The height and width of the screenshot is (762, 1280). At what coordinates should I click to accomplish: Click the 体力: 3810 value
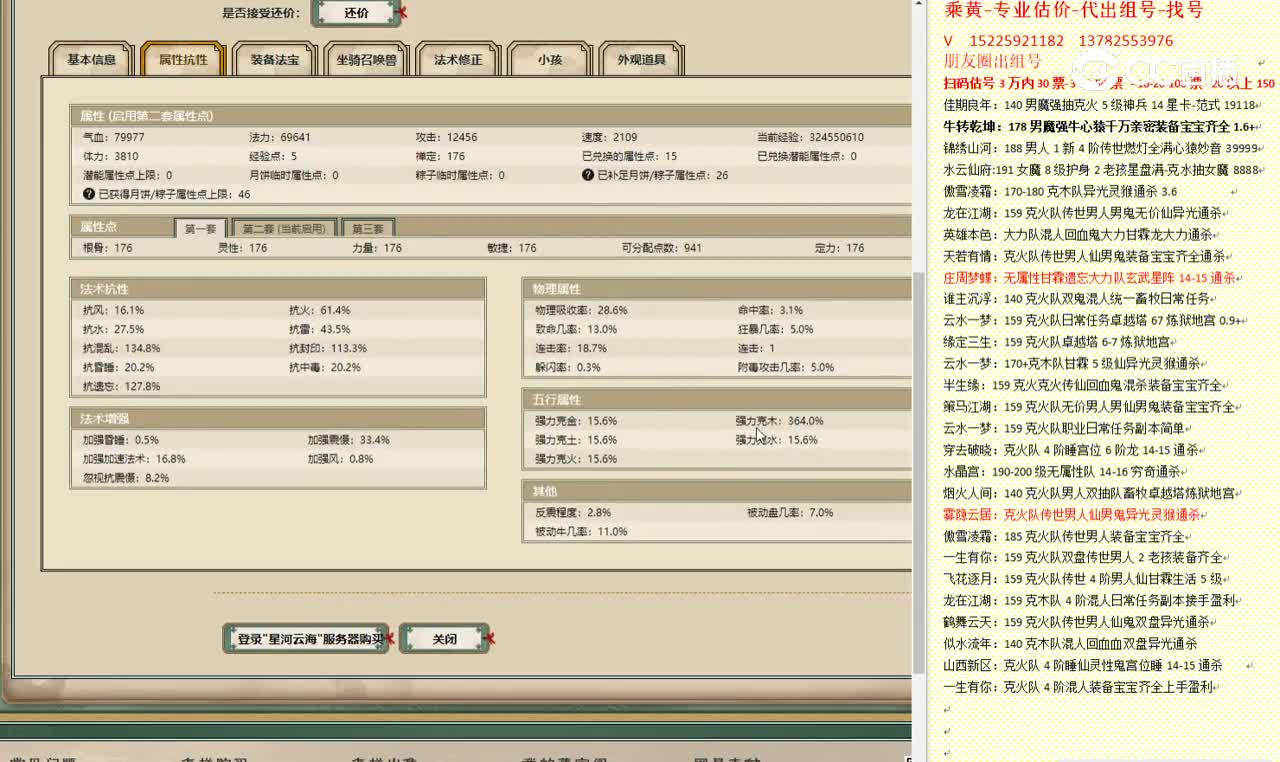[x=110, y=156]
